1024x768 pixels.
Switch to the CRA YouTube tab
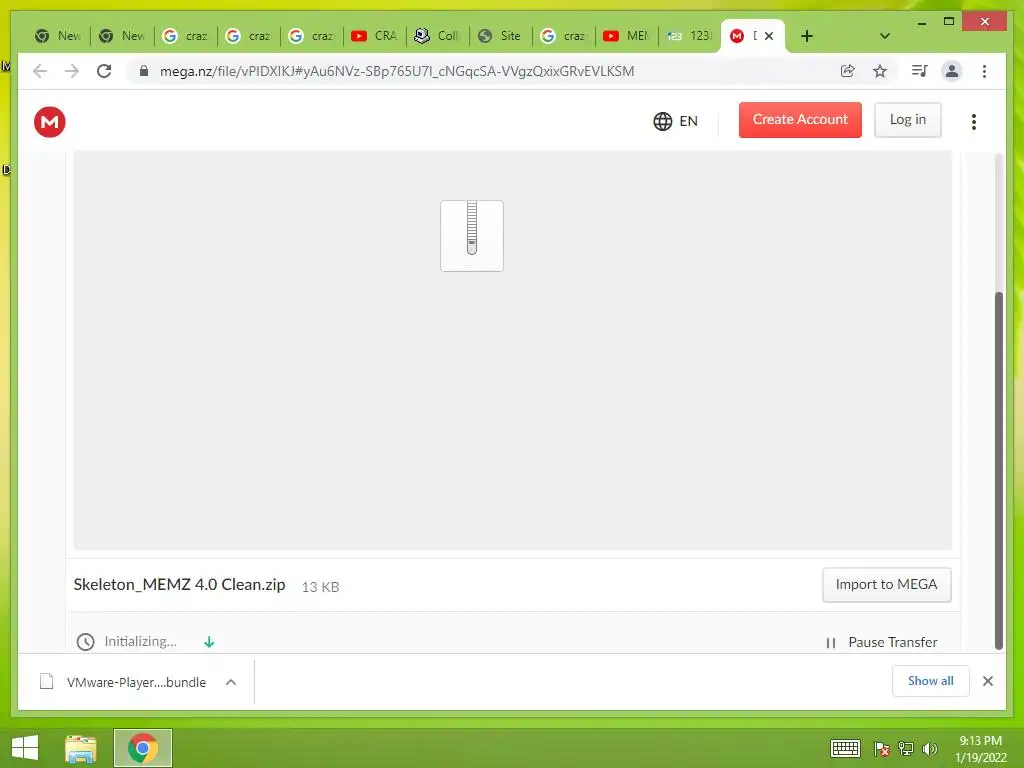374,36
